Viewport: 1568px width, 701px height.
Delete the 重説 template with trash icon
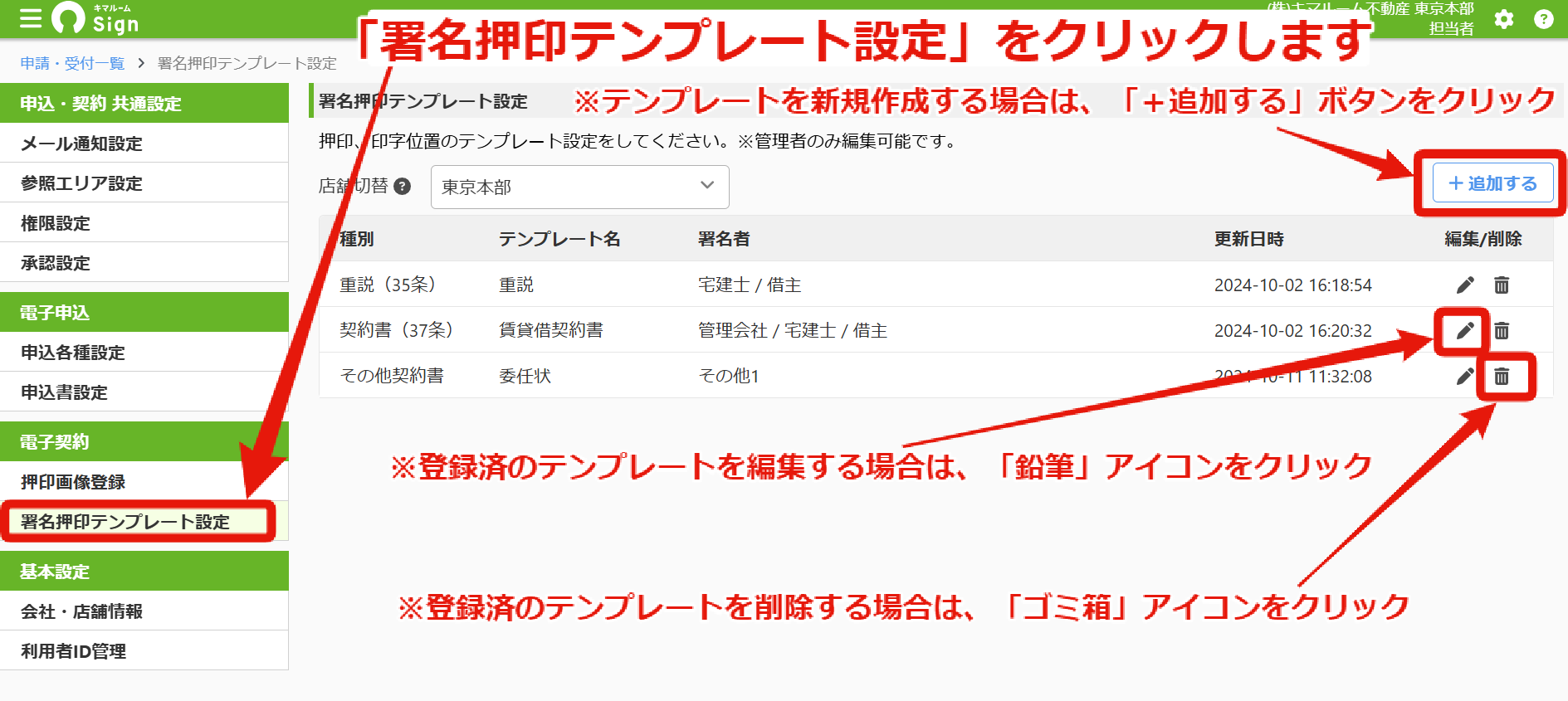(1502, 285)
